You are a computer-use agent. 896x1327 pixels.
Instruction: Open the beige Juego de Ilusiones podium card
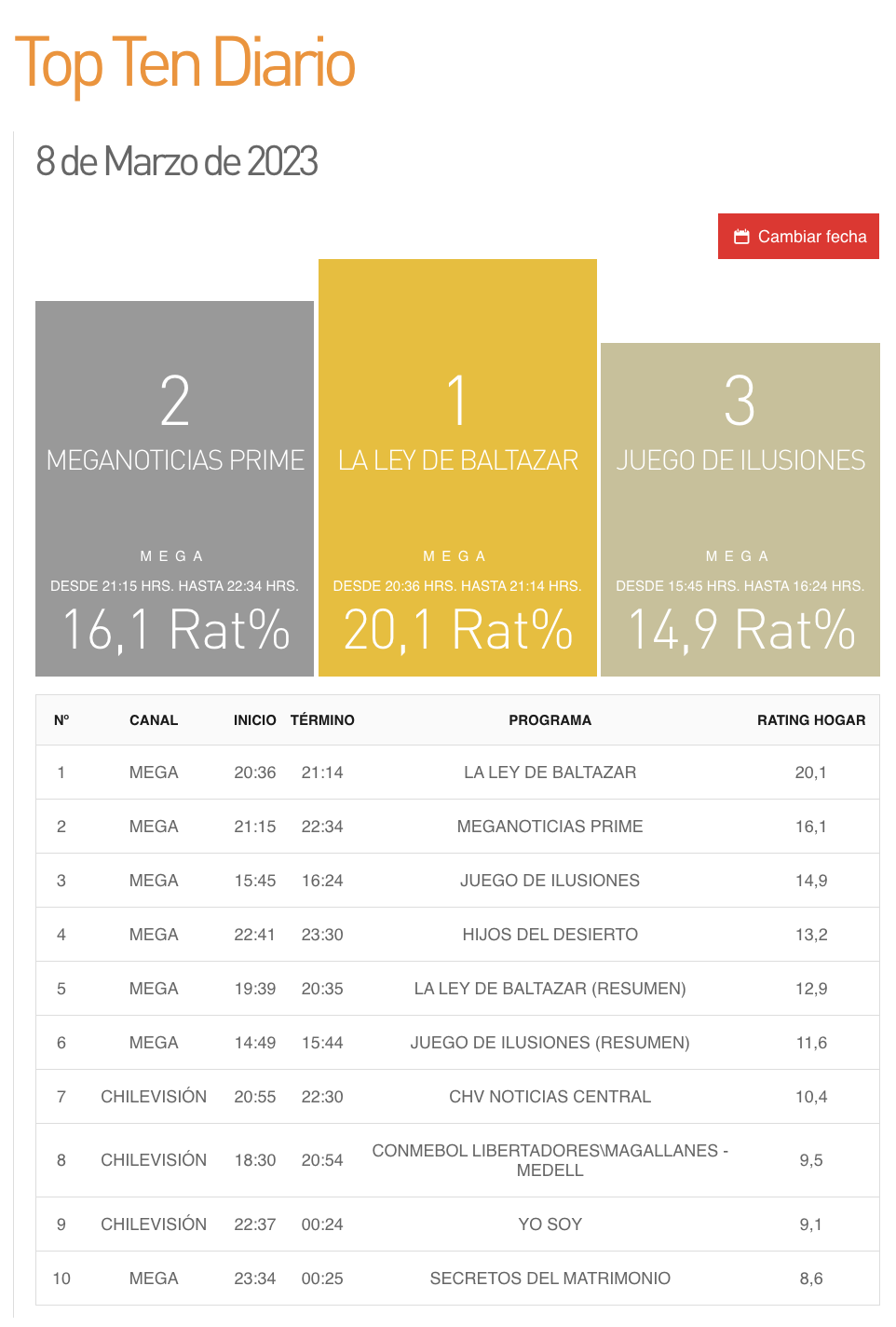coord(740,509)
